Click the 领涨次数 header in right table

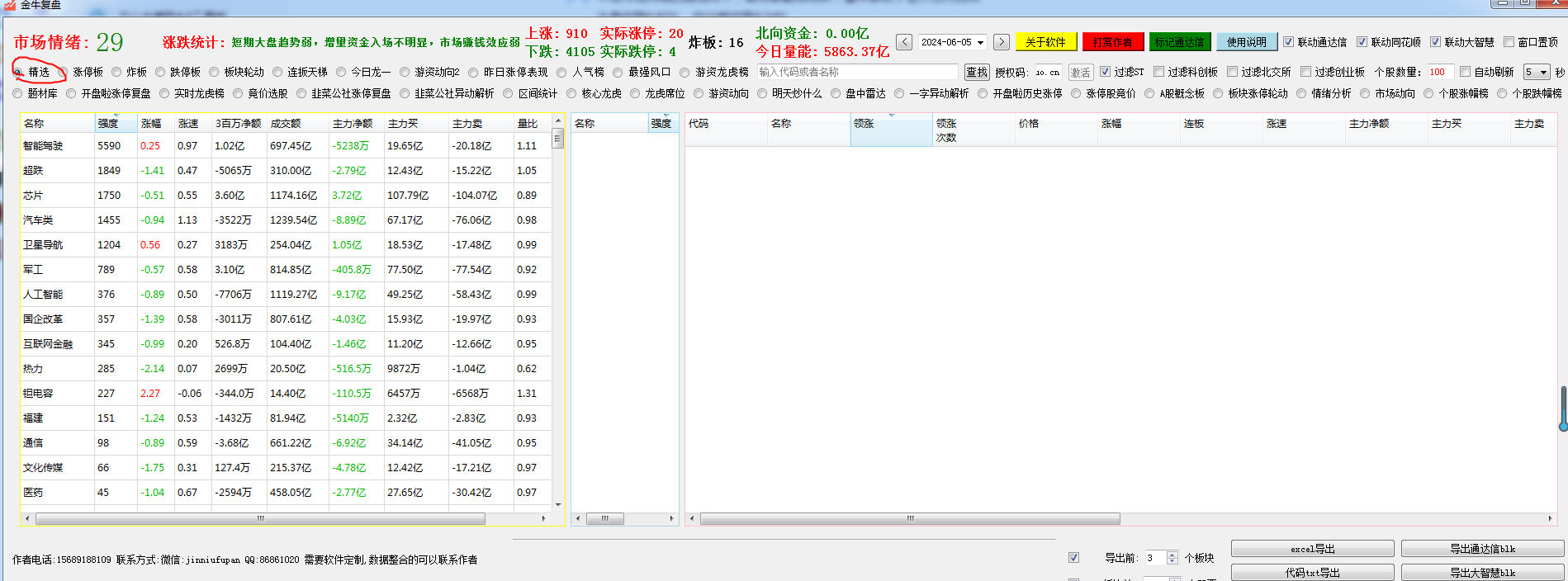[x=973, y=130]
